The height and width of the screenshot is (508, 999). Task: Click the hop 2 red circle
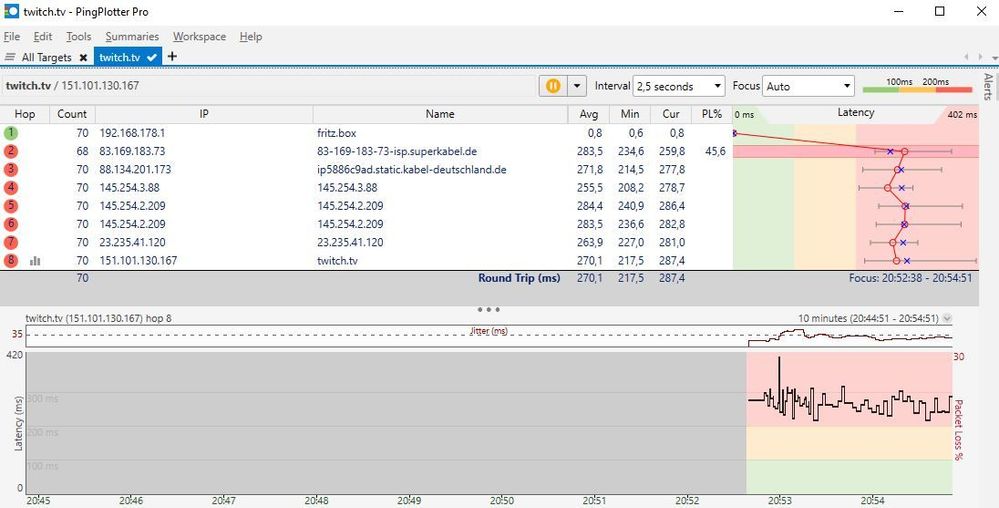pos(11,151)
